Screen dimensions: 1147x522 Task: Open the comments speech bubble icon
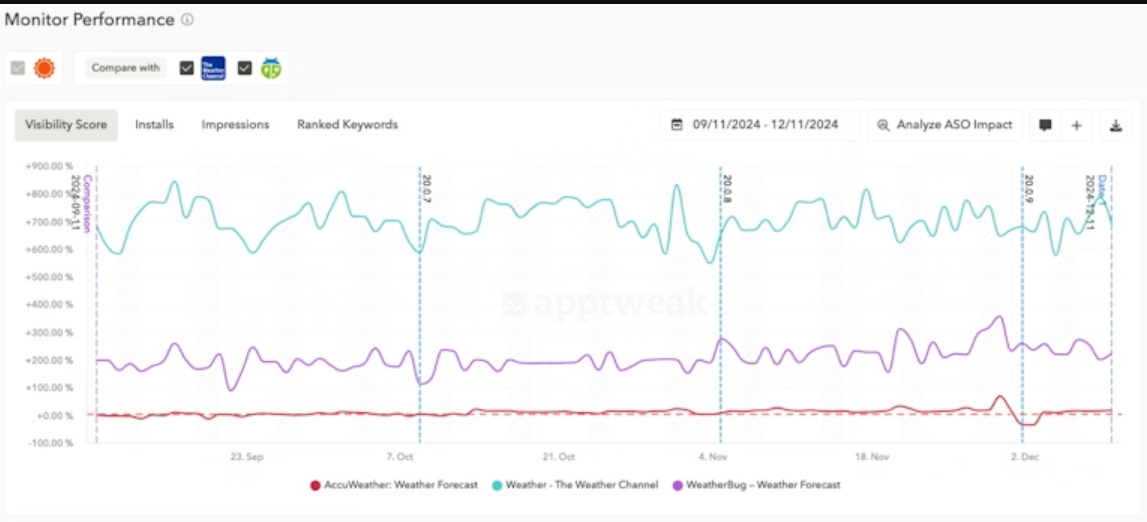1045,125
